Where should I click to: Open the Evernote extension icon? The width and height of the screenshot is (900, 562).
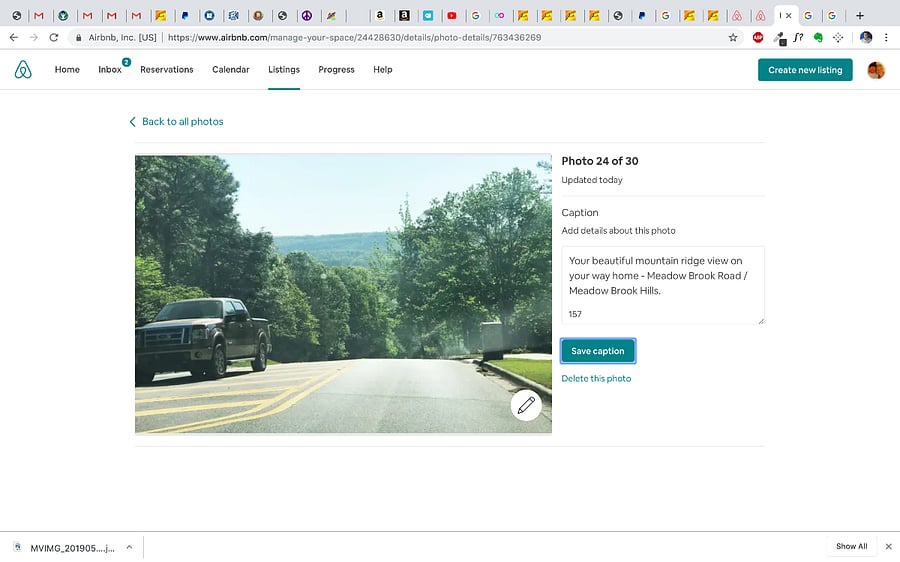pos(818,38)
